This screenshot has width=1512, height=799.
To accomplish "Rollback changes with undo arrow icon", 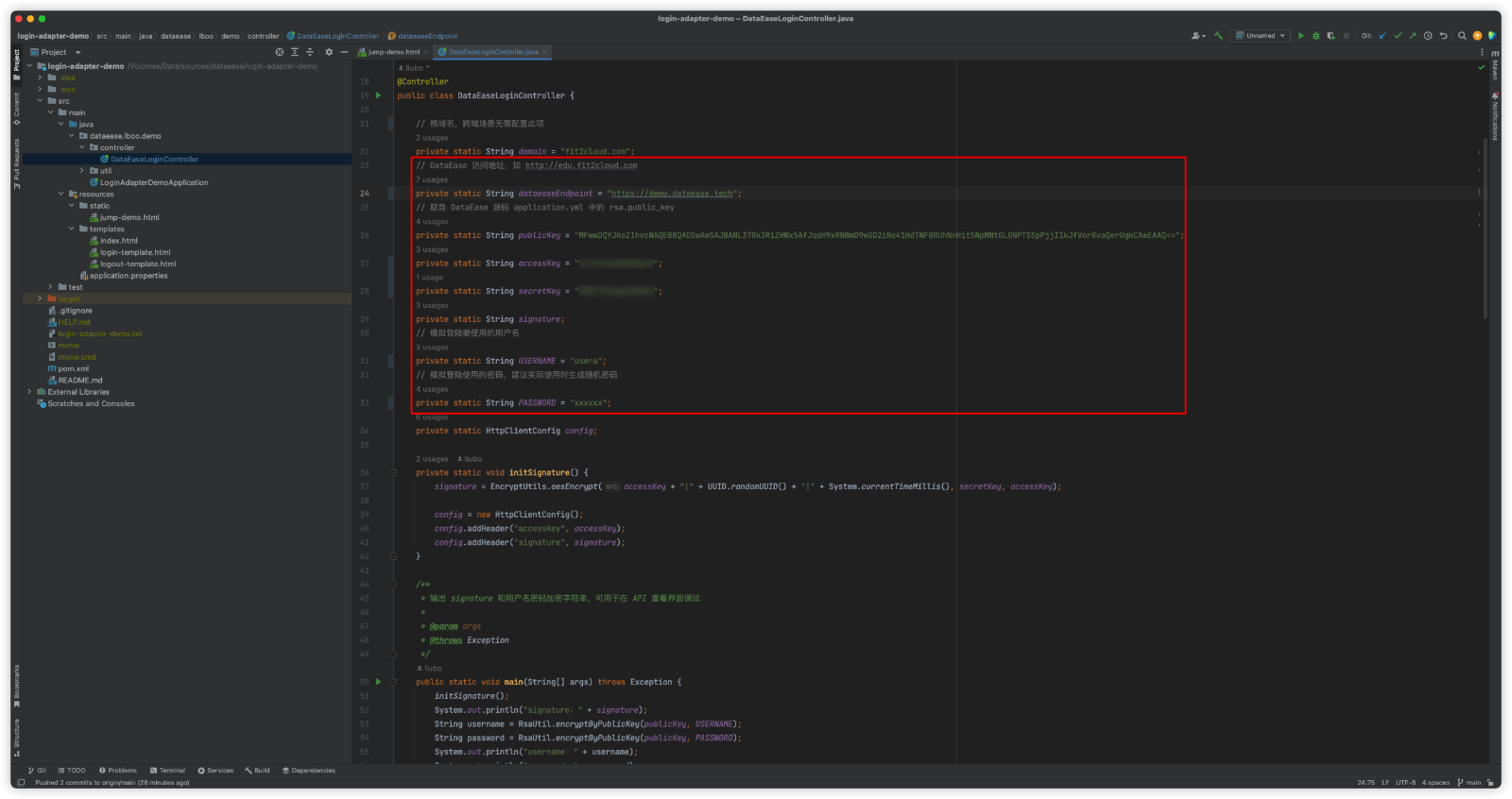I will coord(1443,36).
